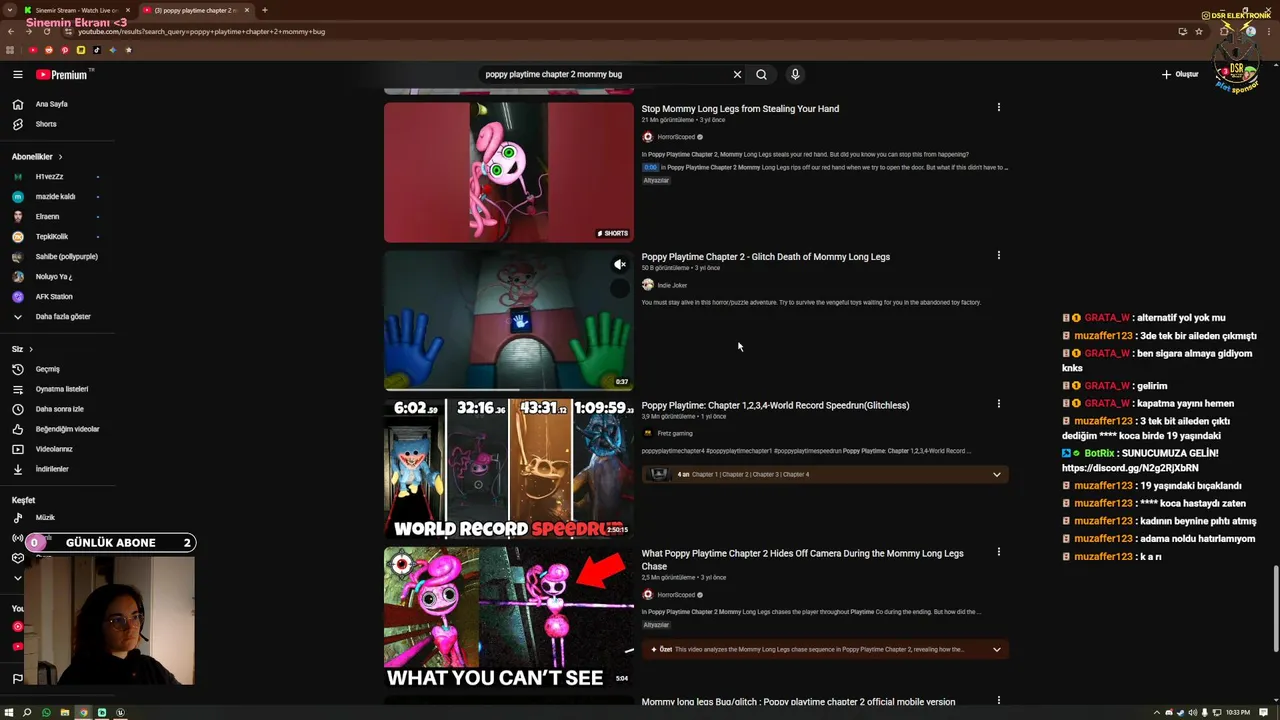Expand more Keşfet items chevron
The width and height of the screenshot is (1280, 720).
(x=17, y=578)
